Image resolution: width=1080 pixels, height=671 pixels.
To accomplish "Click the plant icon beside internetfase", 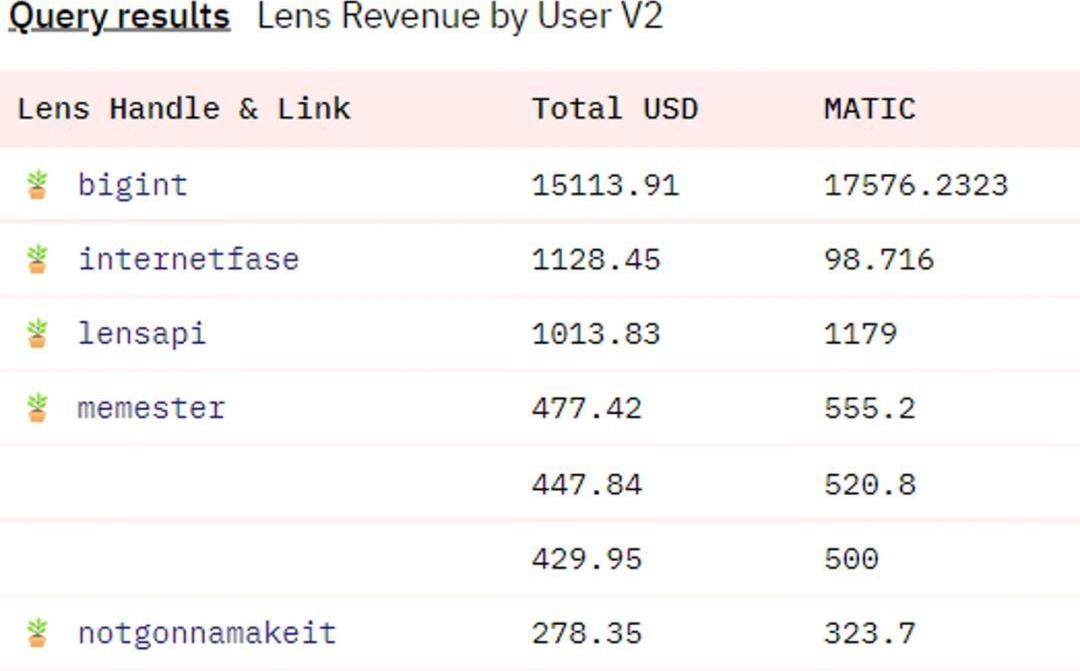I will coord(37,259).
